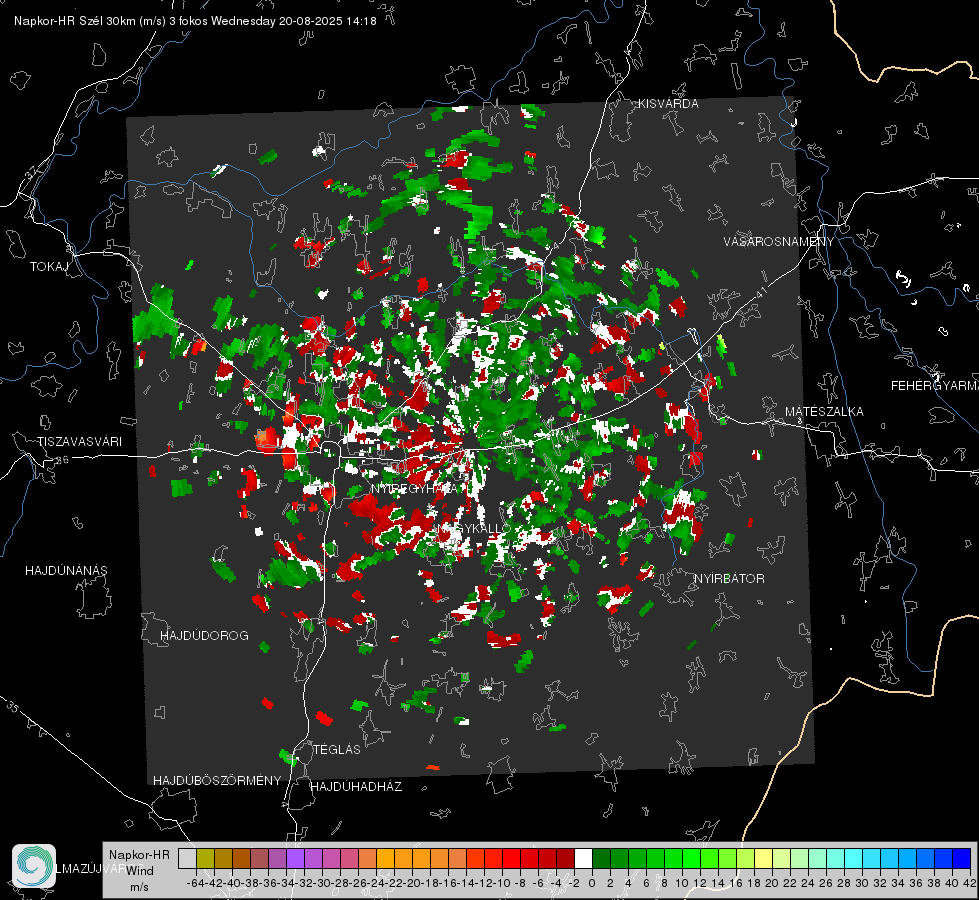Click road number 41 label
This screenshot has height=900, width=979.
pos(761,294)
